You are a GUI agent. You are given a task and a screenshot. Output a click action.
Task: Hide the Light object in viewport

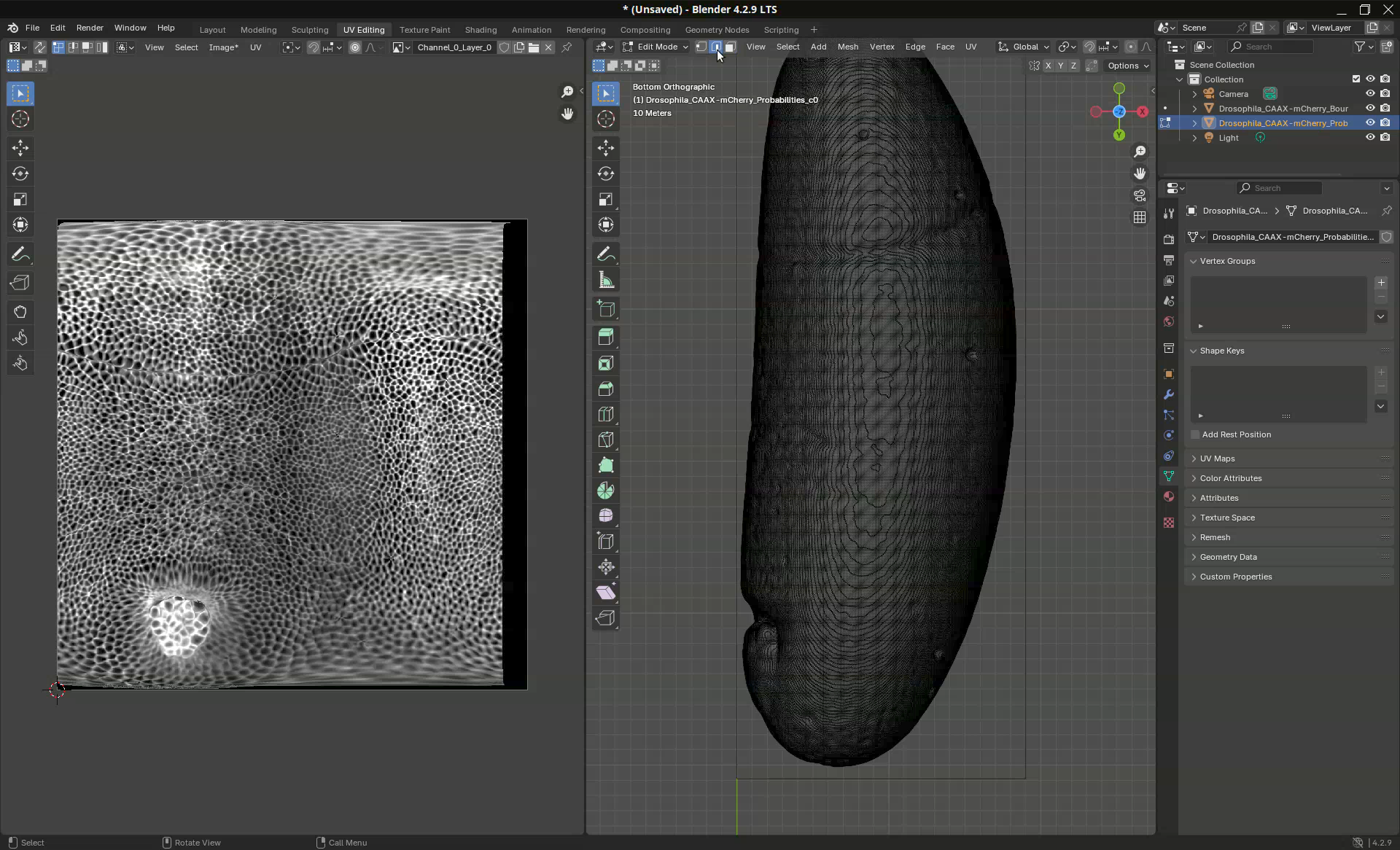(x=1370, y=137)
